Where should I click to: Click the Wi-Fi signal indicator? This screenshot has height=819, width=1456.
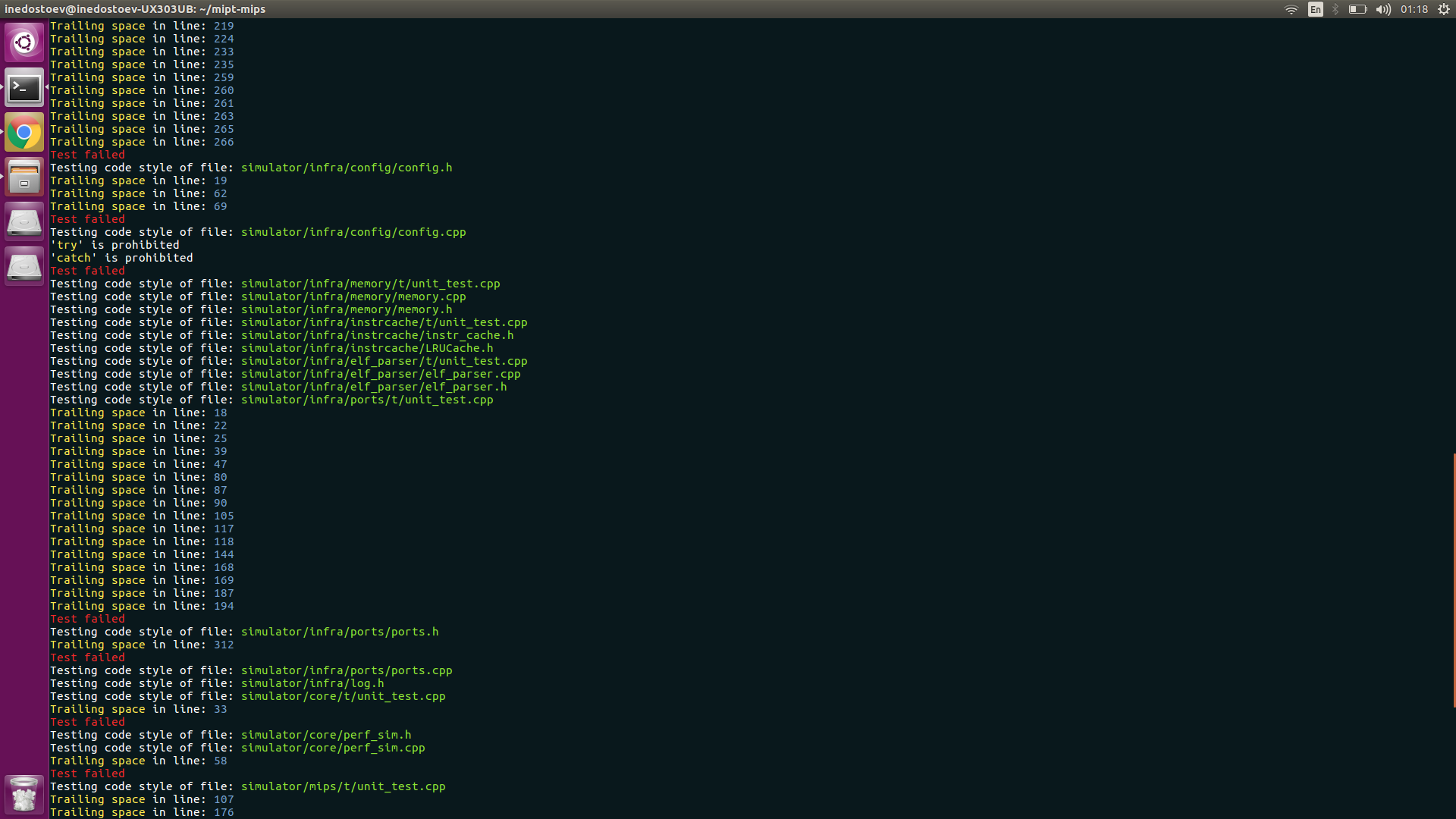pos(1290,10)
